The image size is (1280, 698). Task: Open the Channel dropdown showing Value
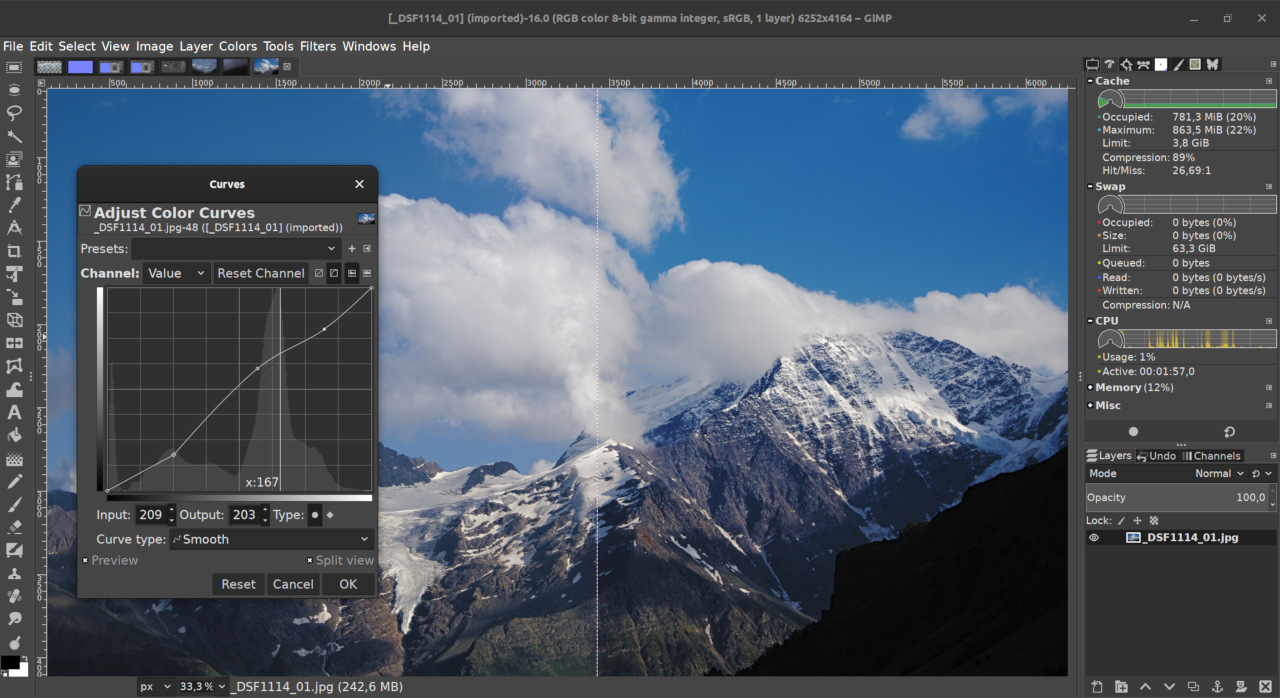[x=176, y=273]
